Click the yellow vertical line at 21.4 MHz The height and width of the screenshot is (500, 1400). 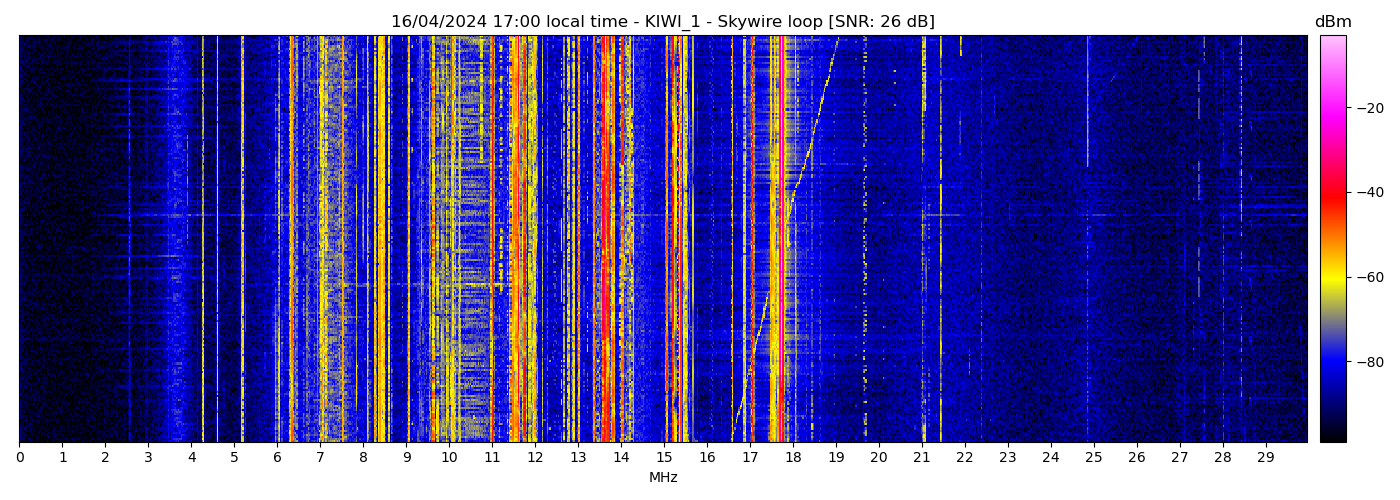(x=940, y=240)
